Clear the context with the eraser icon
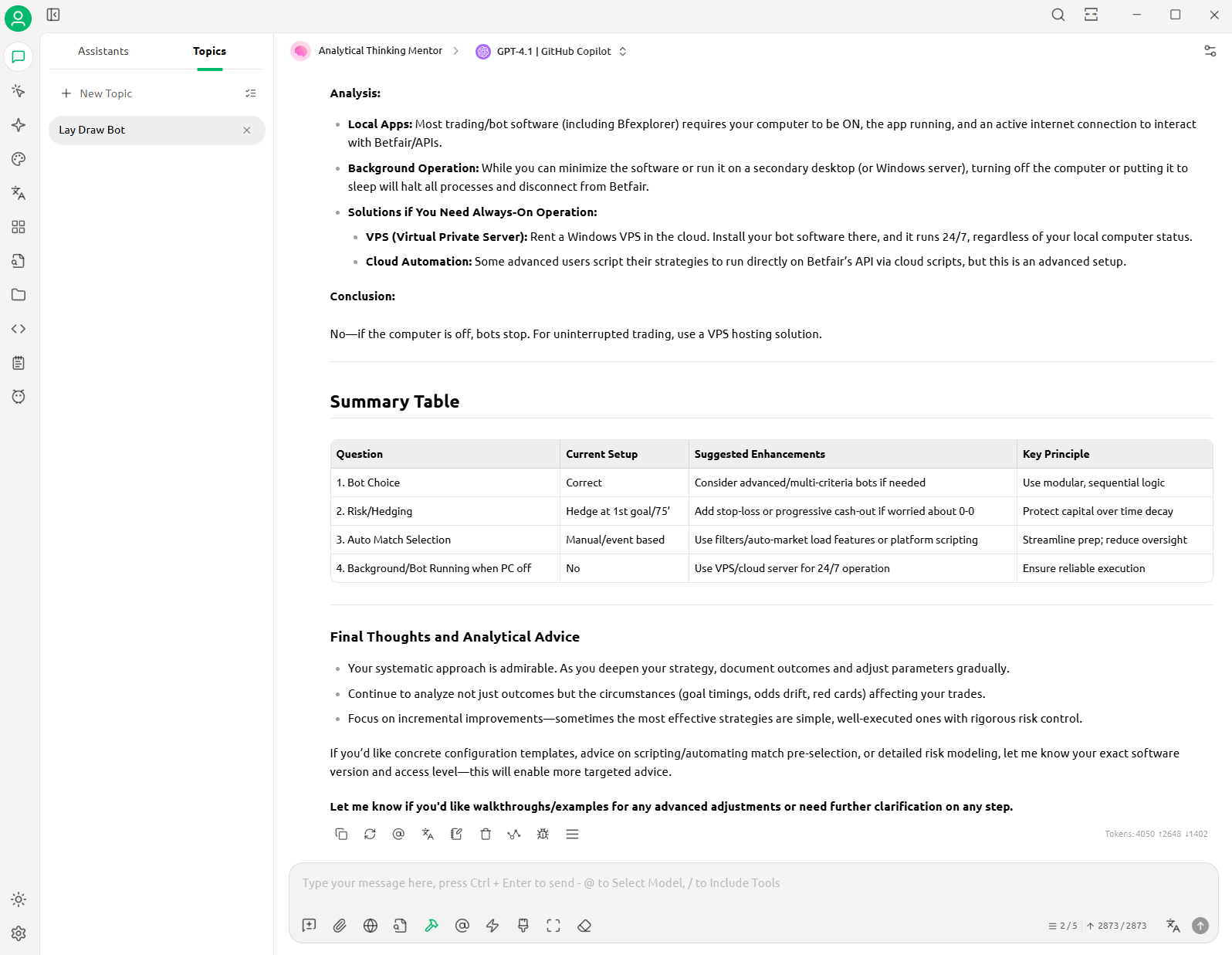This screenshot has height=955, width=1232. [x=584, y=926]
